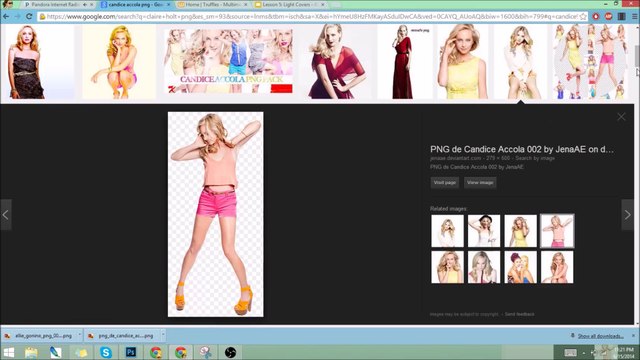Open dropdown for allie_gonino_png download
640x360 pixels.
[x=80, y=336]
